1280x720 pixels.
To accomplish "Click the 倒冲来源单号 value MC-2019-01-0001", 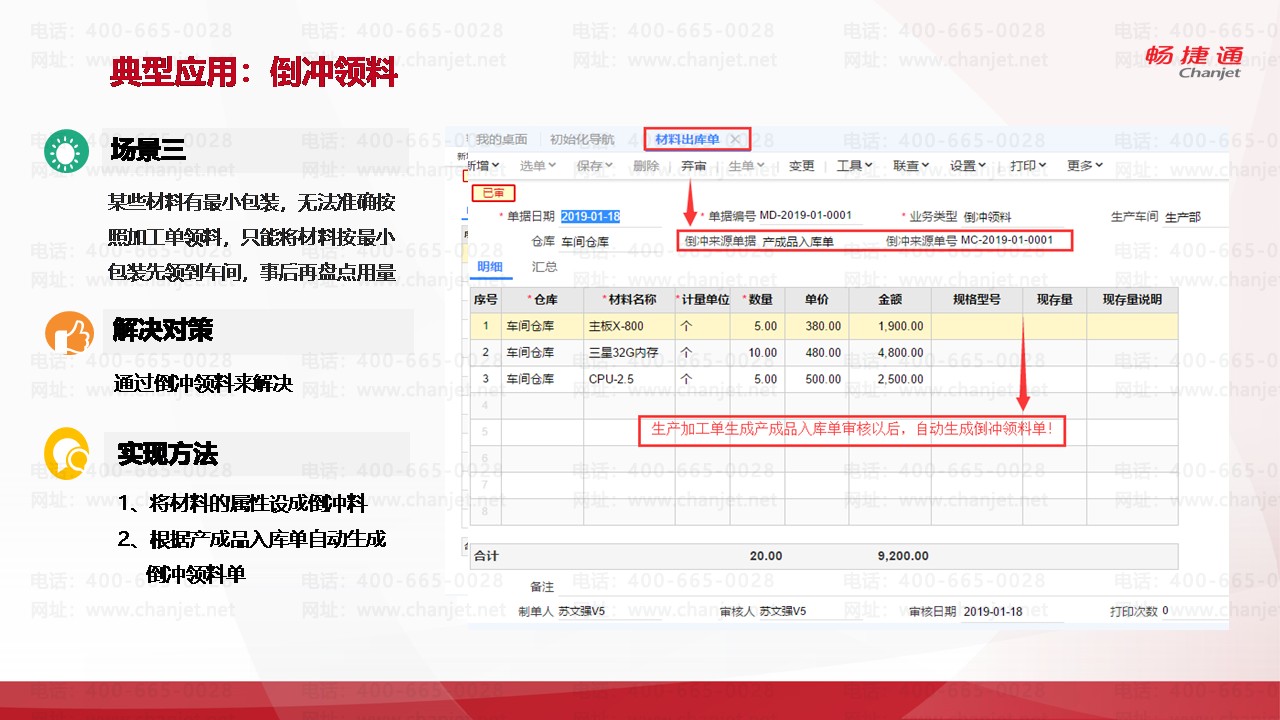I will coord(1007,241).
